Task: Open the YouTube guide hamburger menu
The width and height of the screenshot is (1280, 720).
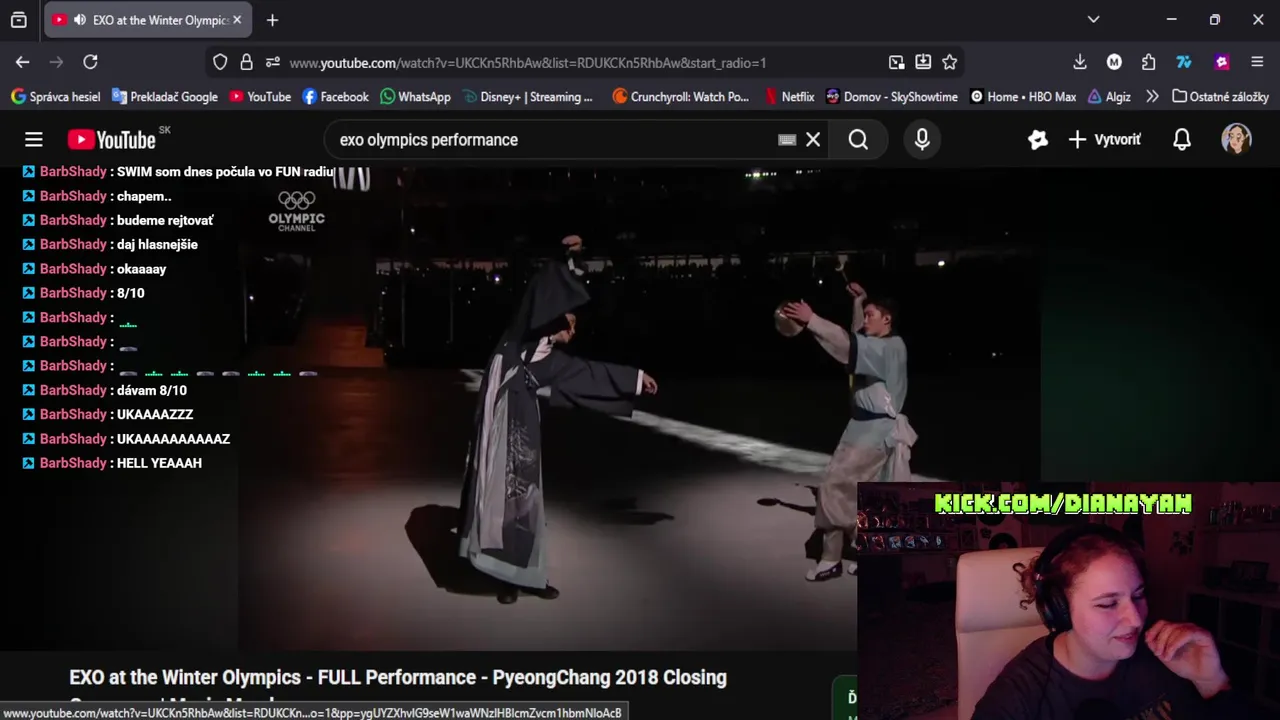Action: [34, 140]
